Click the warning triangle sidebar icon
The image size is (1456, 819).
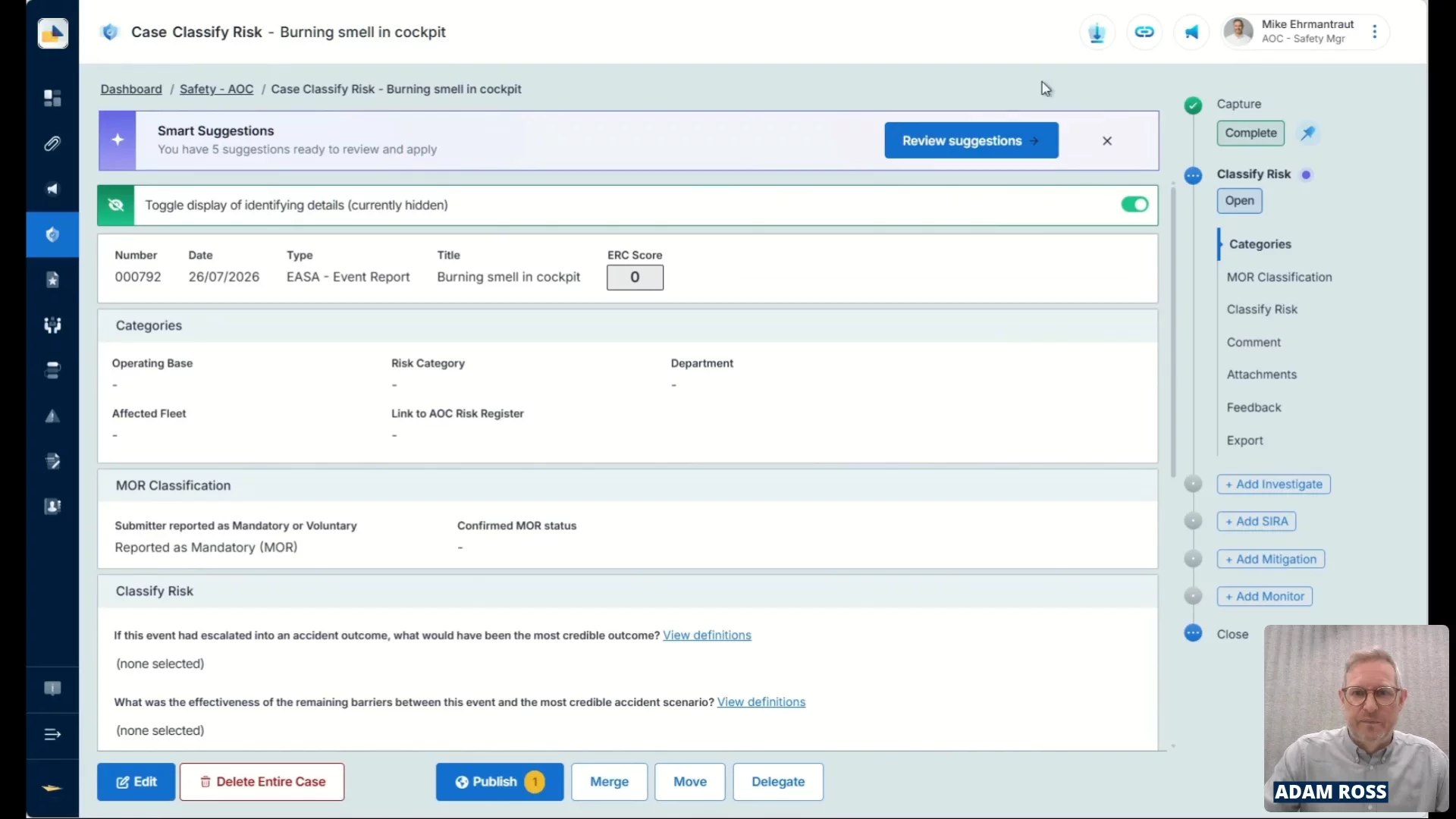pos(52,416)
